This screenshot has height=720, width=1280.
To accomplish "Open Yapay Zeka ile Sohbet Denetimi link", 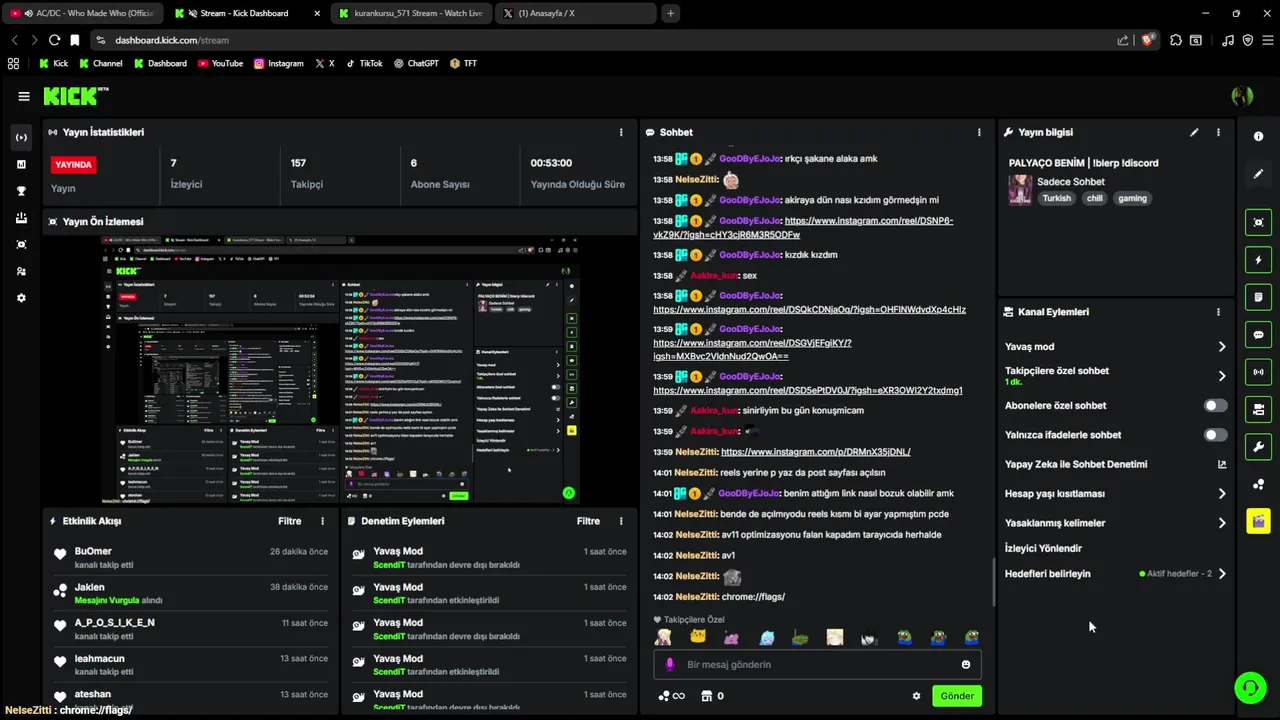I will click(x=1116, y=465).
